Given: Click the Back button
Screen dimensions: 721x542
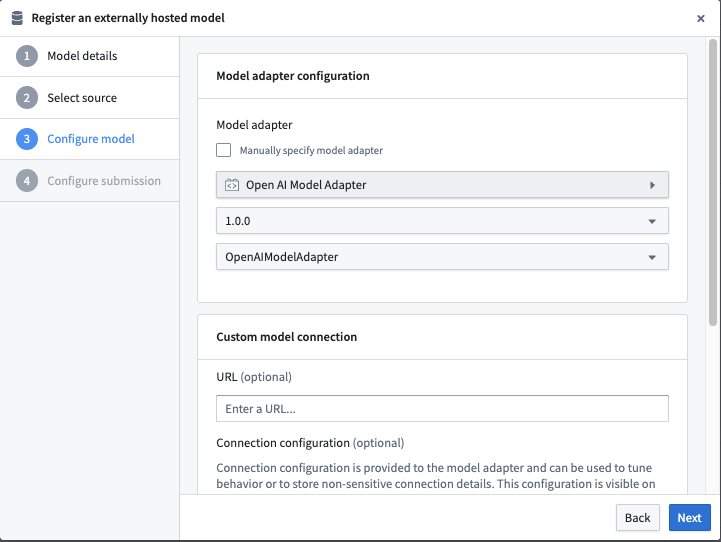Looking at the screenshot, I should 638,518.
